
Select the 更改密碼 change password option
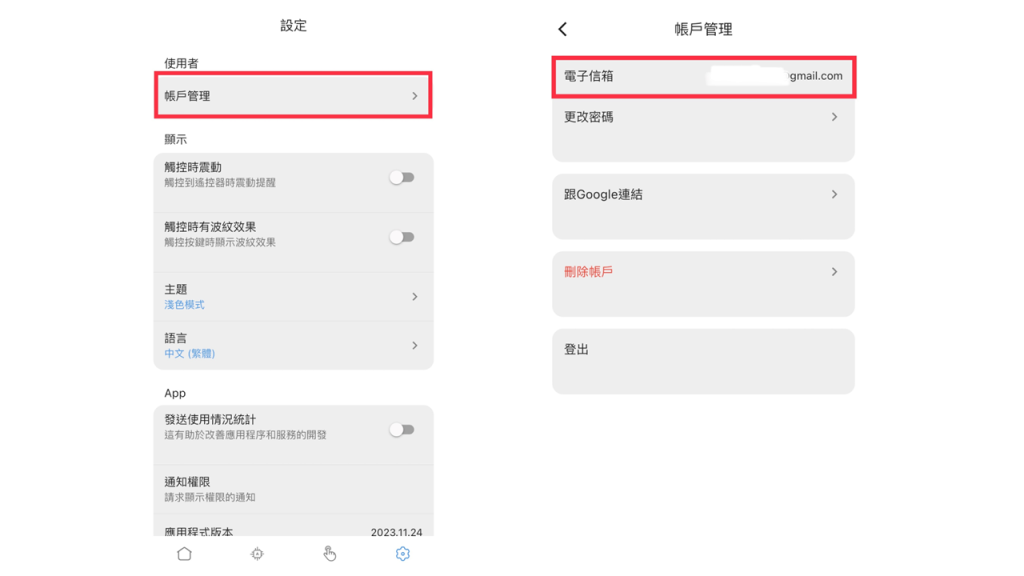(x=703, y=129)
